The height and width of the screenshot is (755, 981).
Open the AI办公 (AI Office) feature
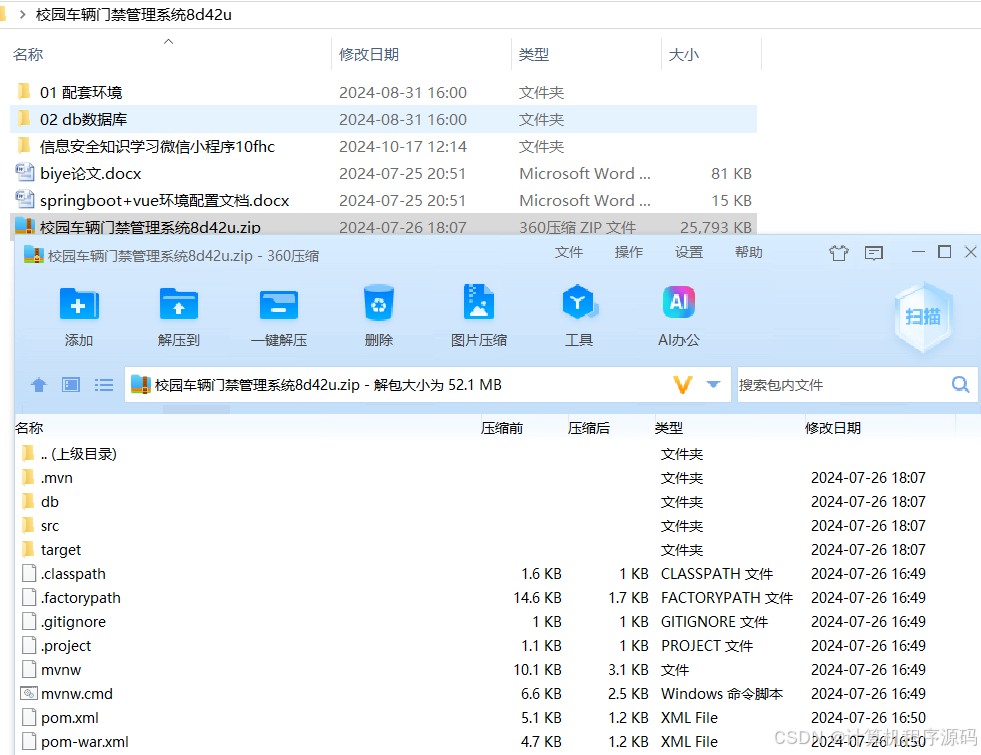coord(679,313)
